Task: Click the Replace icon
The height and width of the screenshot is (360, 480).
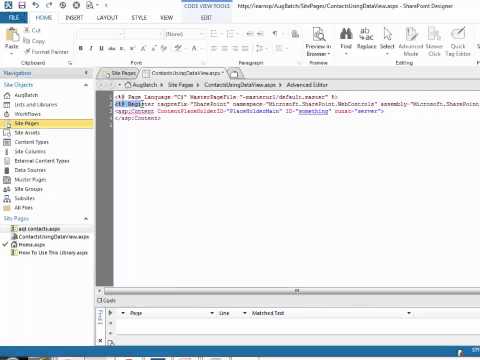Action: pyautogui.click(x=366, y=34)
